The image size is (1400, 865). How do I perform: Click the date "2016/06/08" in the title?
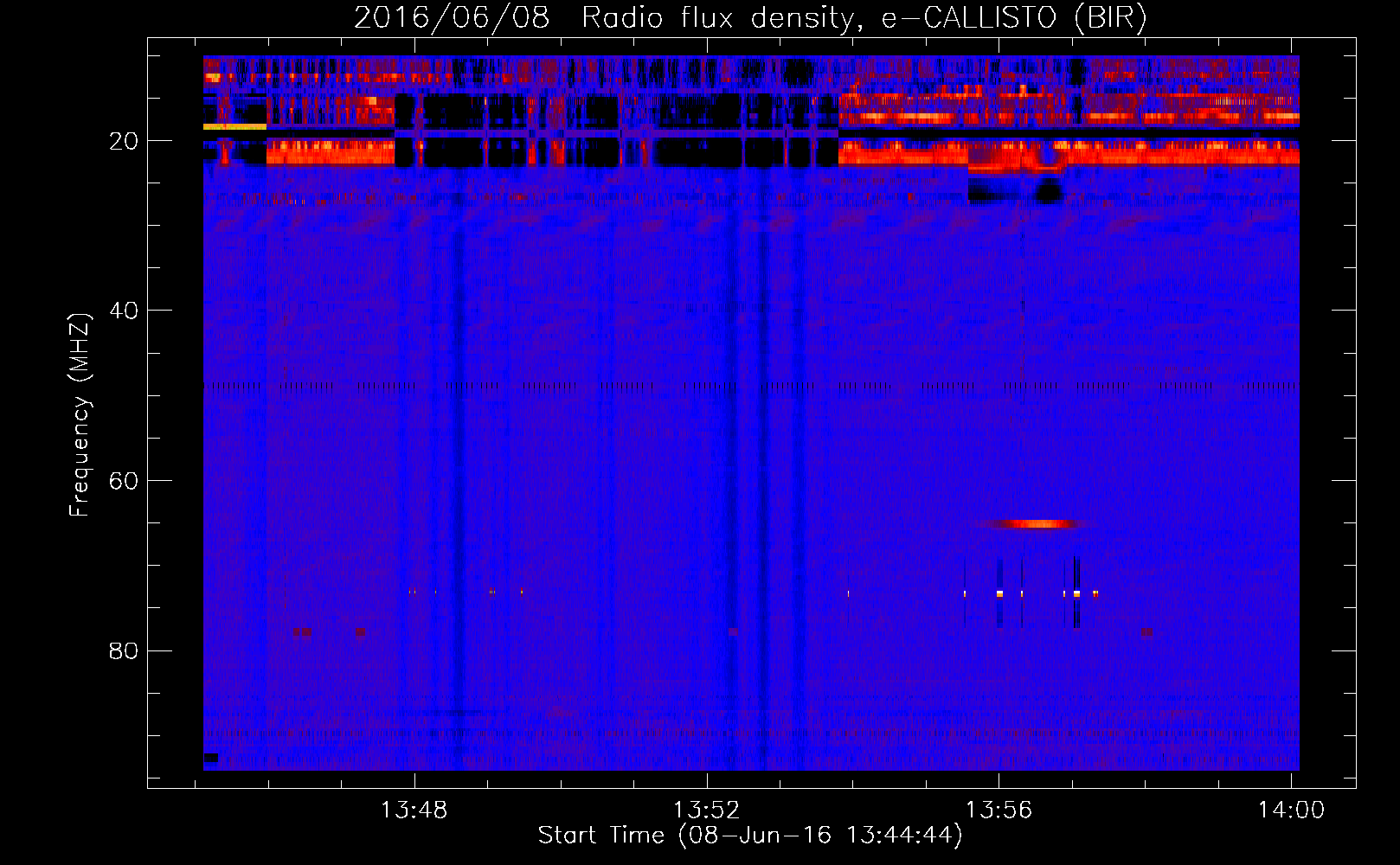451,17
